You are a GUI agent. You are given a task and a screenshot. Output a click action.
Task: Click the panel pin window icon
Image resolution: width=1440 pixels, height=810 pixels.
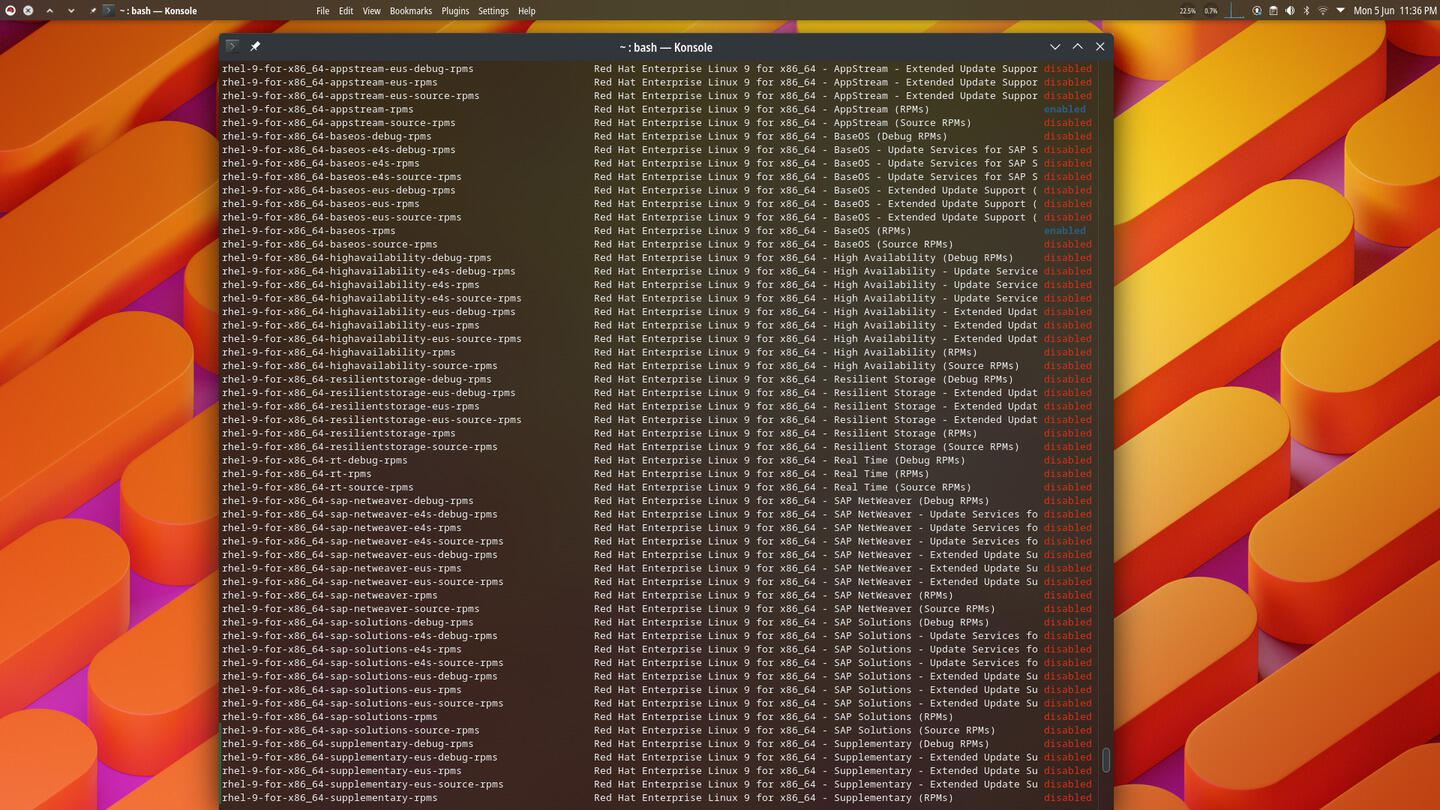click(93, 10)
